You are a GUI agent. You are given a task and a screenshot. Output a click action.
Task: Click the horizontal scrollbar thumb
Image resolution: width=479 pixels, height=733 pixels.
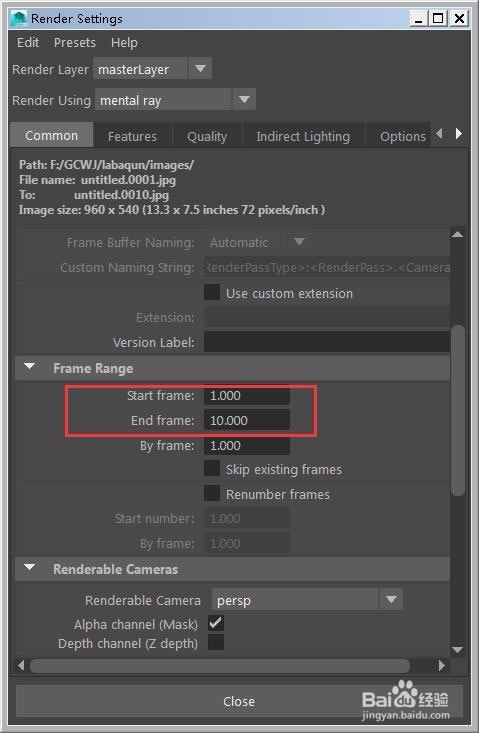coord(220,665)
